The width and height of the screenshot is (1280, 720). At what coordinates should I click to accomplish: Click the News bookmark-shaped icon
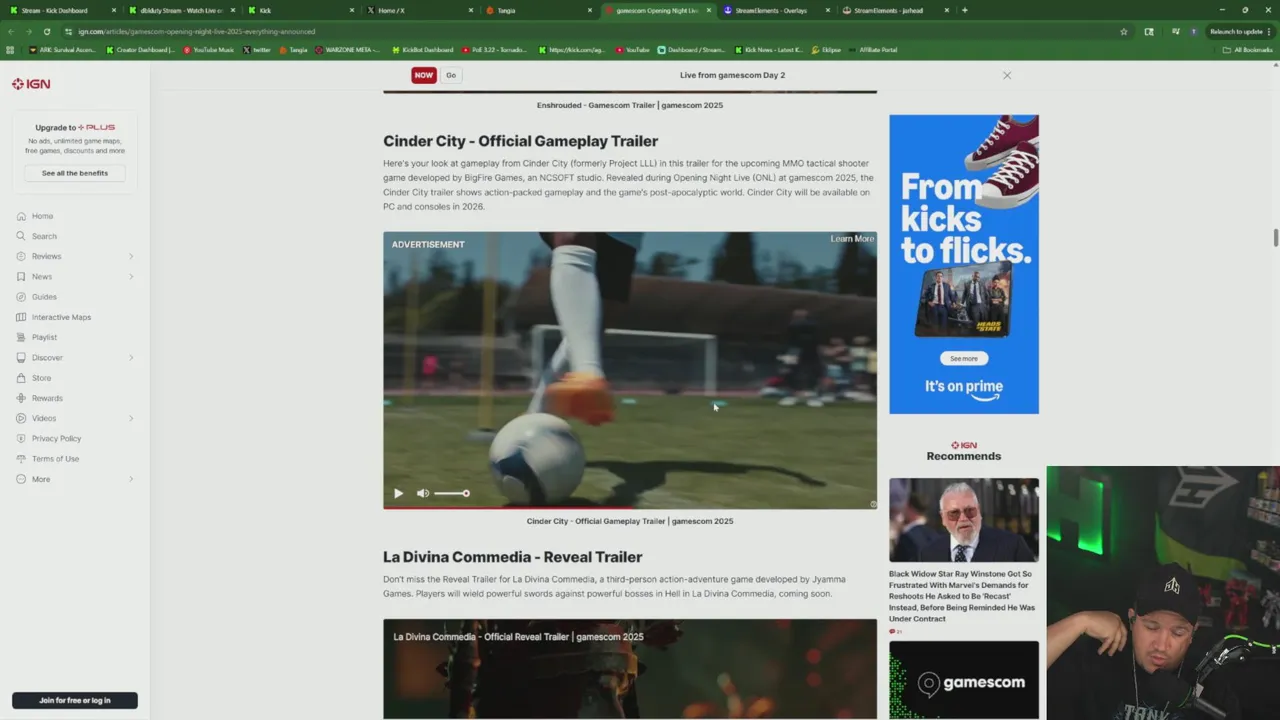click(21, 276)
